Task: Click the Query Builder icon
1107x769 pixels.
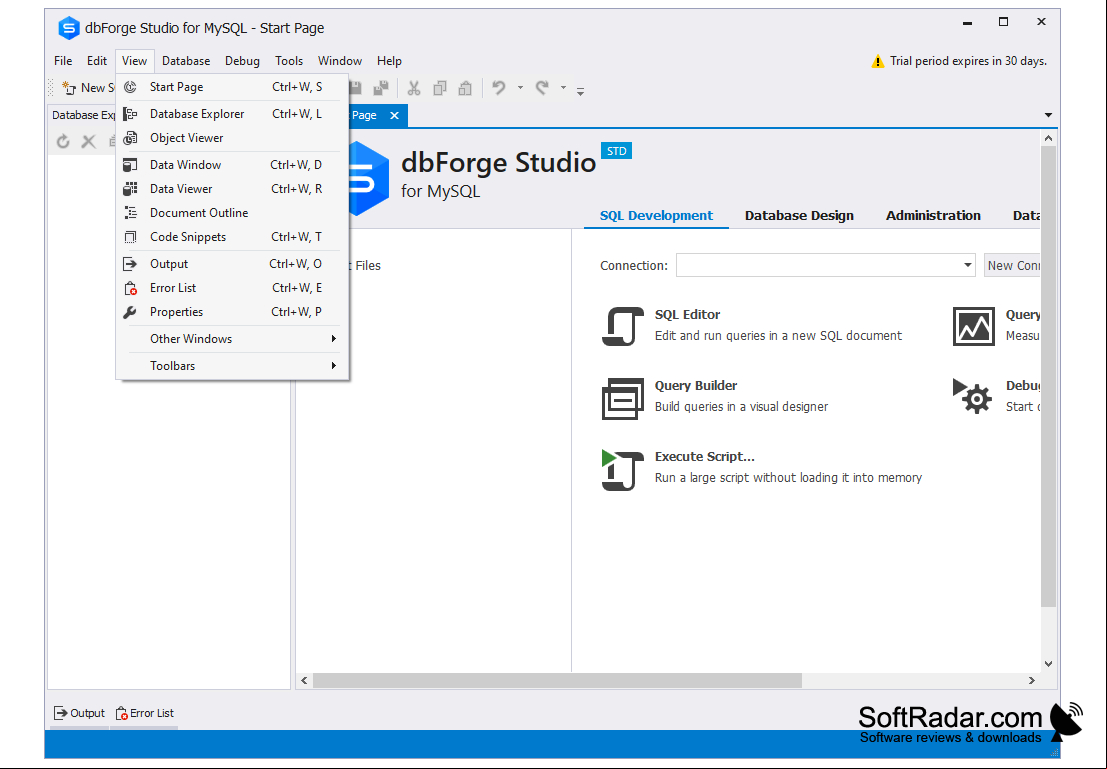Action: tap(622, 398)
